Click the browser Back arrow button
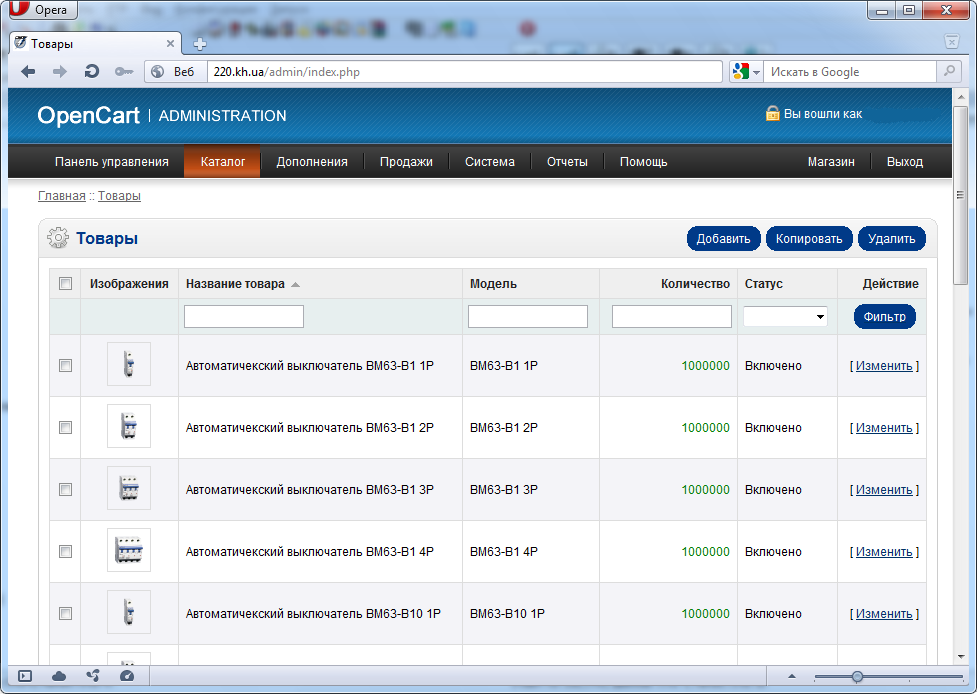This screenshot has height=694, width=977. (x=28, y=72)
